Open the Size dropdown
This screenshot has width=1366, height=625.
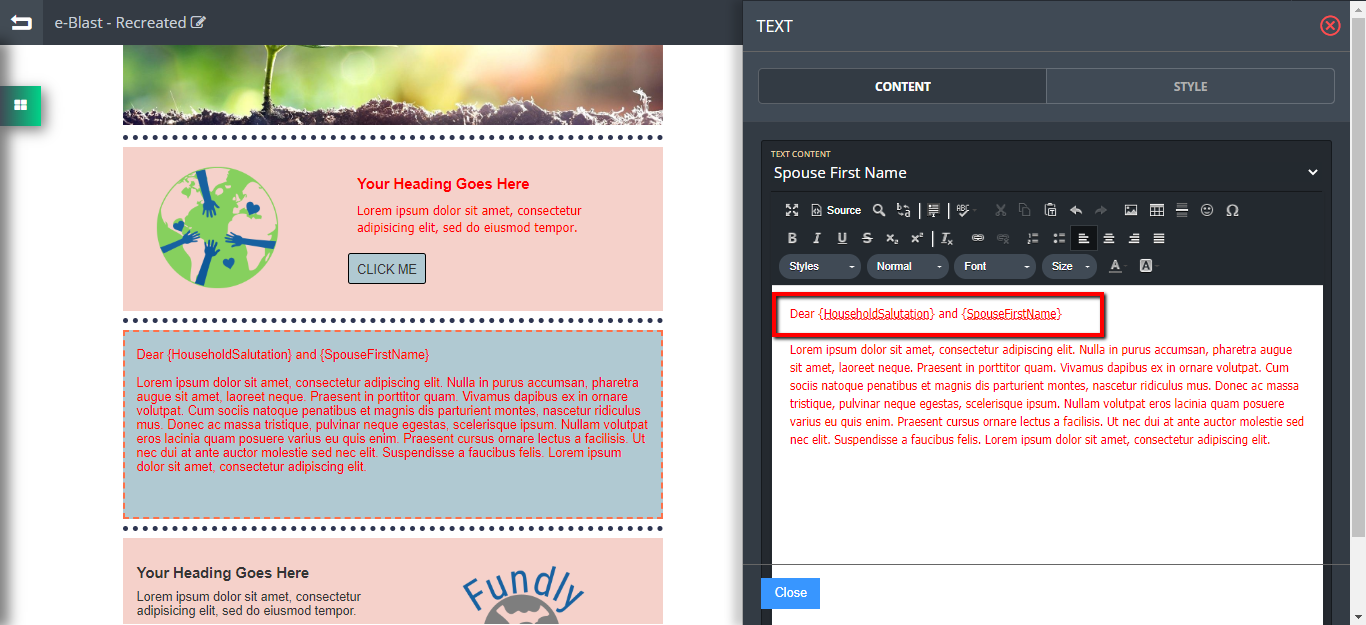(x=1070, y=266)
